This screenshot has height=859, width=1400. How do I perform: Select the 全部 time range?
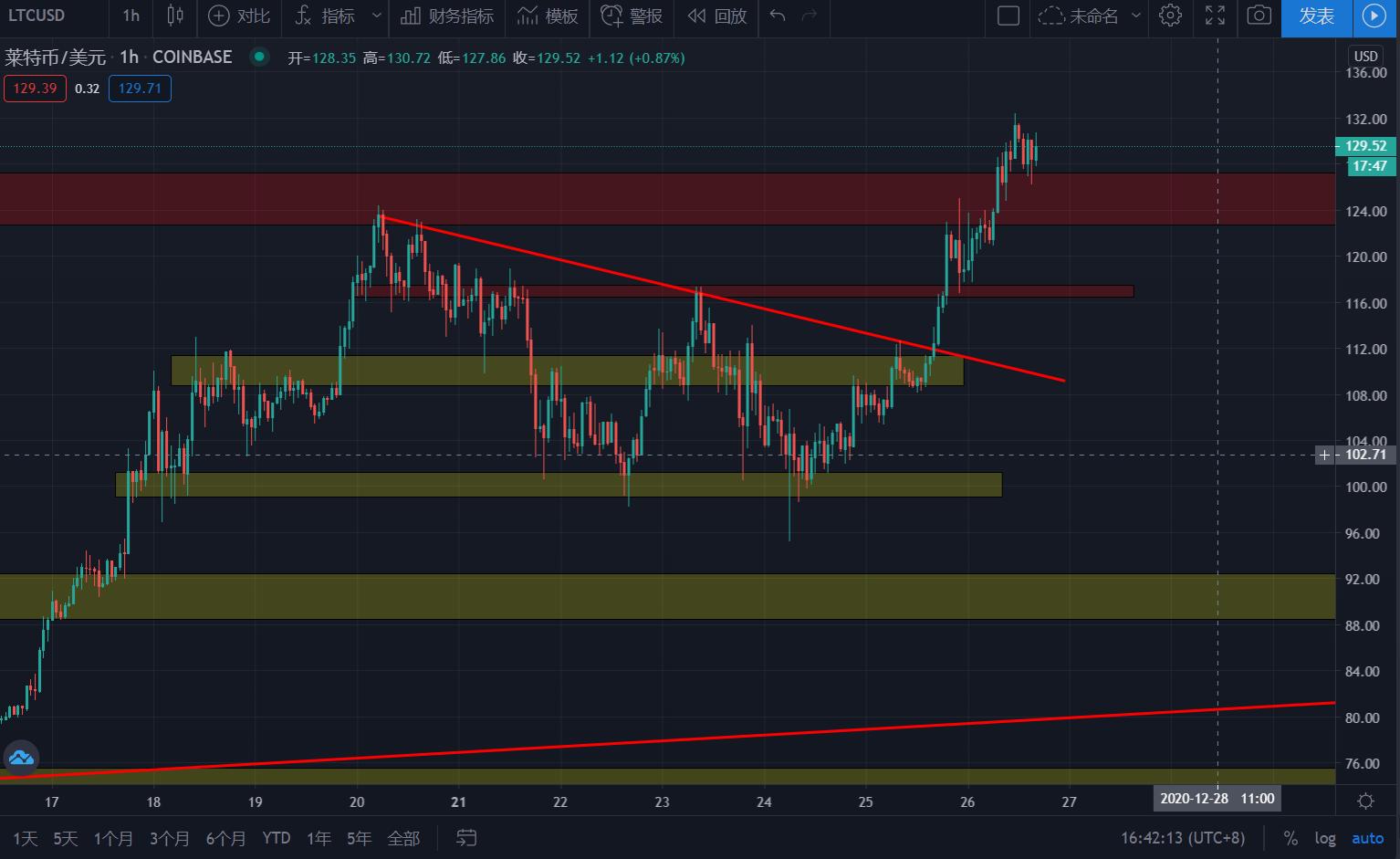pyautogui.click(x=403, y=838)
